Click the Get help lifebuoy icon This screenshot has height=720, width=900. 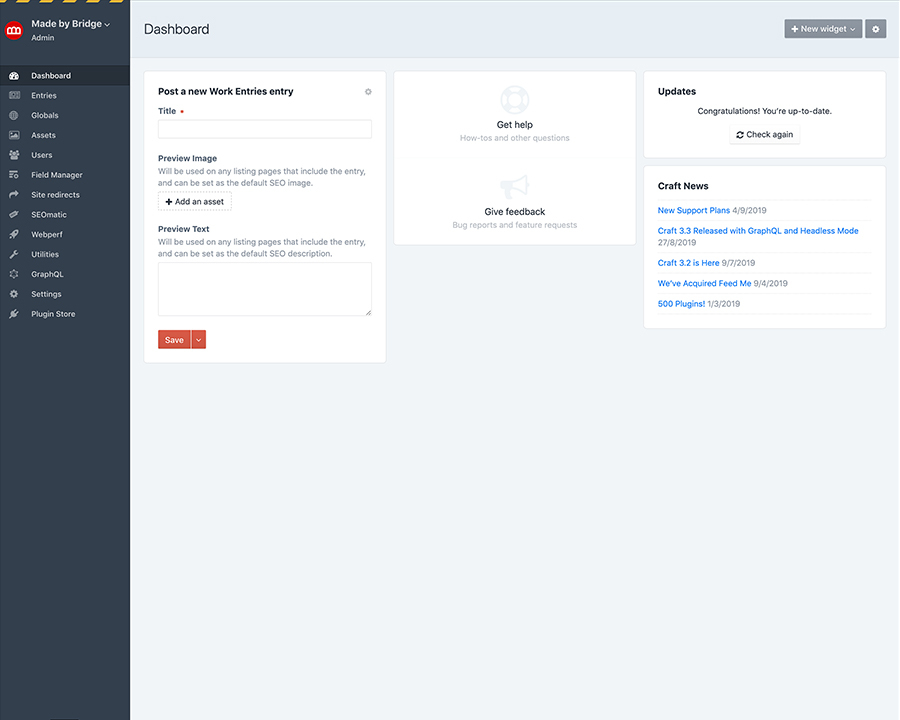click(x=514, y=99)
